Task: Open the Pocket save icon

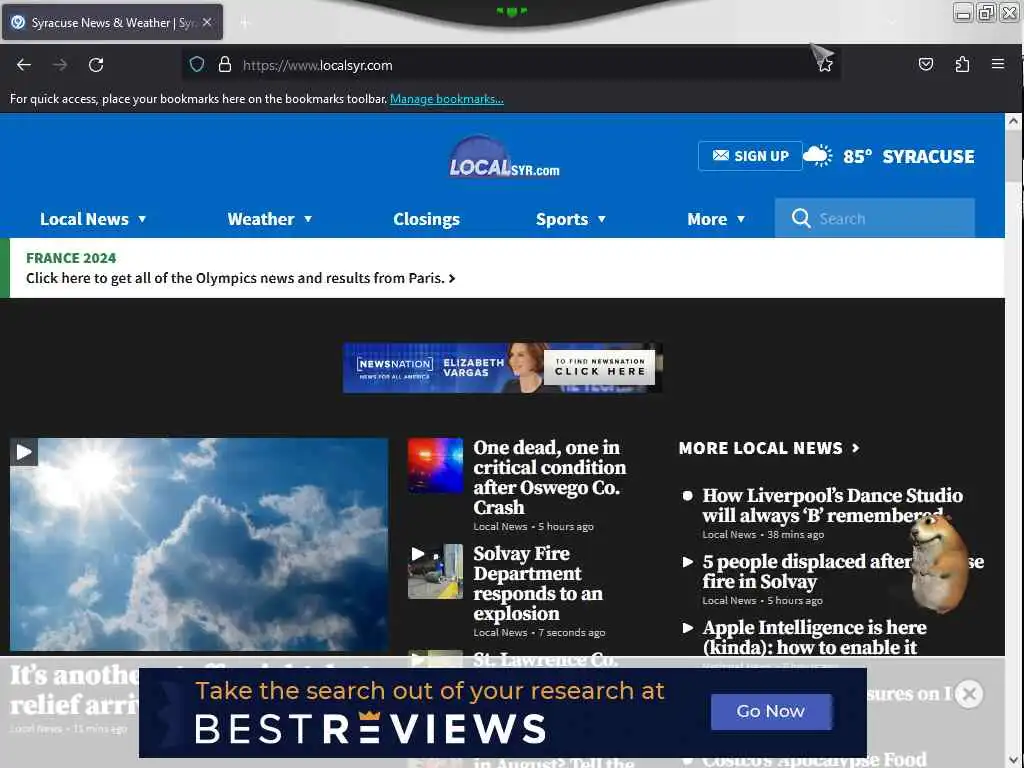Action: [925, 64]
